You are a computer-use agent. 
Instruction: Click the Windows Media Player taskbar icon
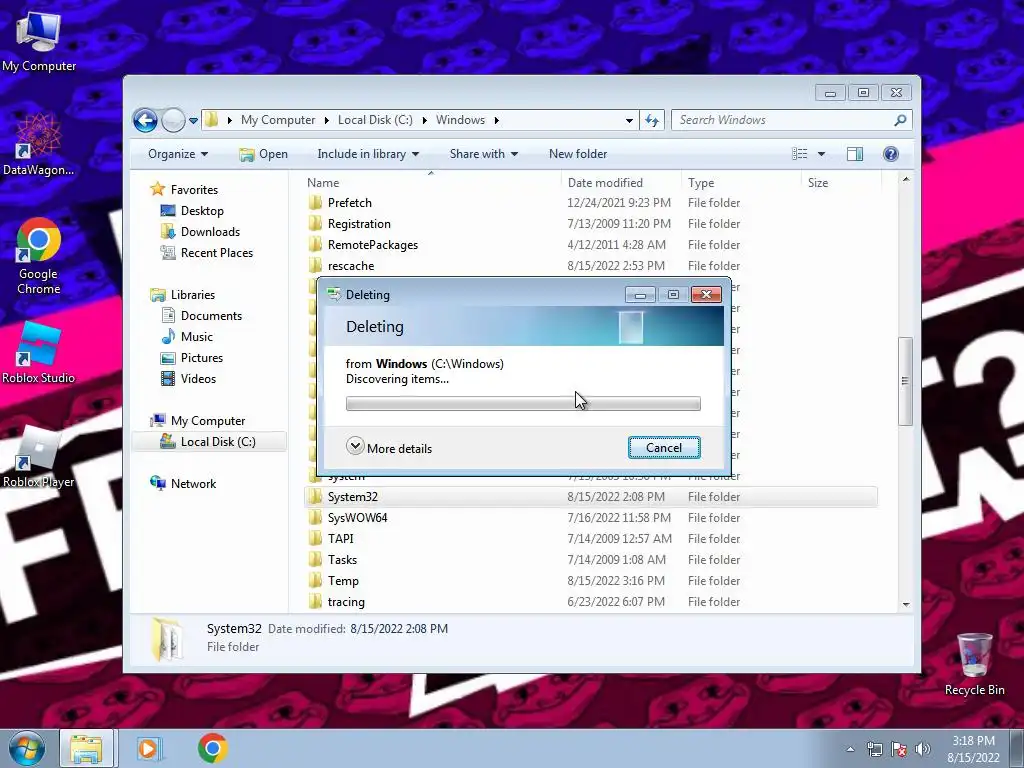point(149,748)
